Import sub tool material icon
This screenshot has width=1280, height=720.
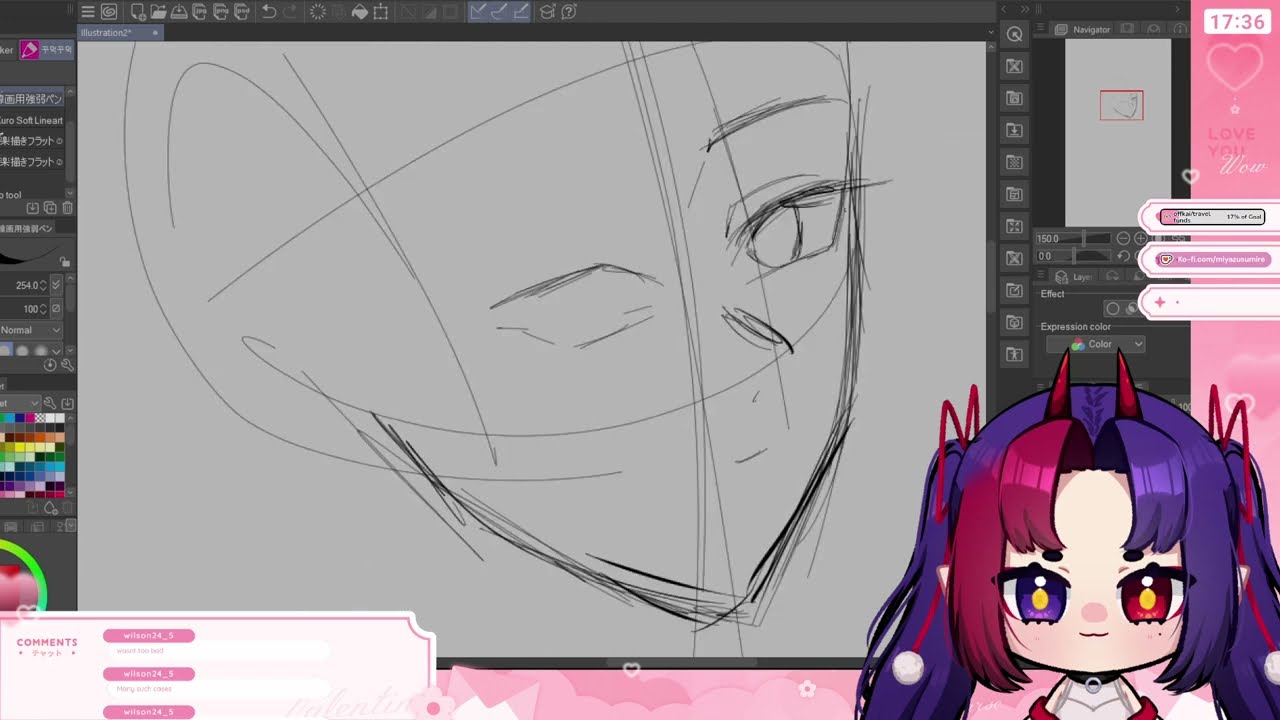33,208
